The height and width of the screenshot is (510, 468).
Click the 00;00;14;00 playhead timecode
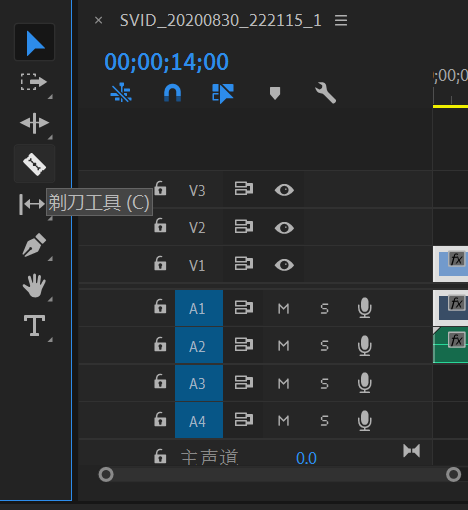[166, 62]
